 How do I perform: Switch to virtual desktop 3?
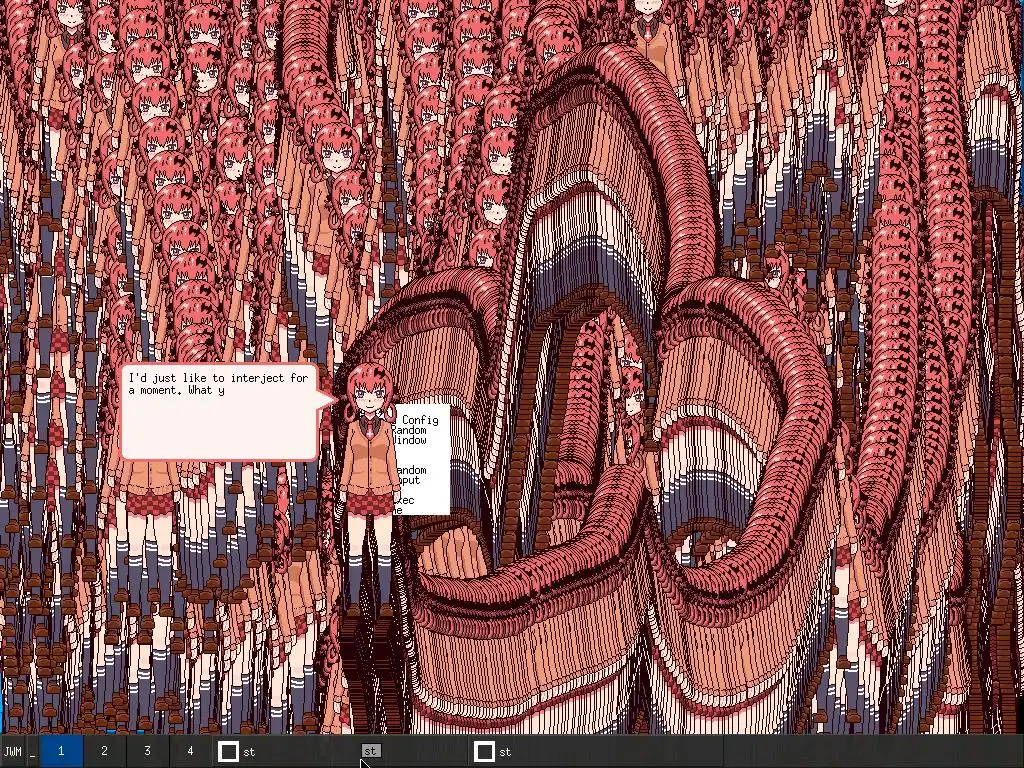[x=148, y=752]
